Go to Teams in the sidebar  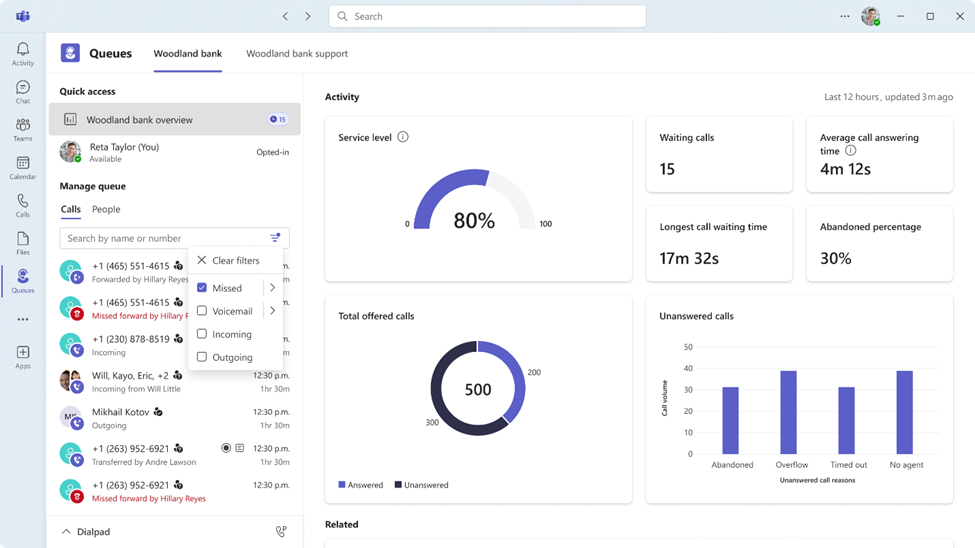(23, 129)
